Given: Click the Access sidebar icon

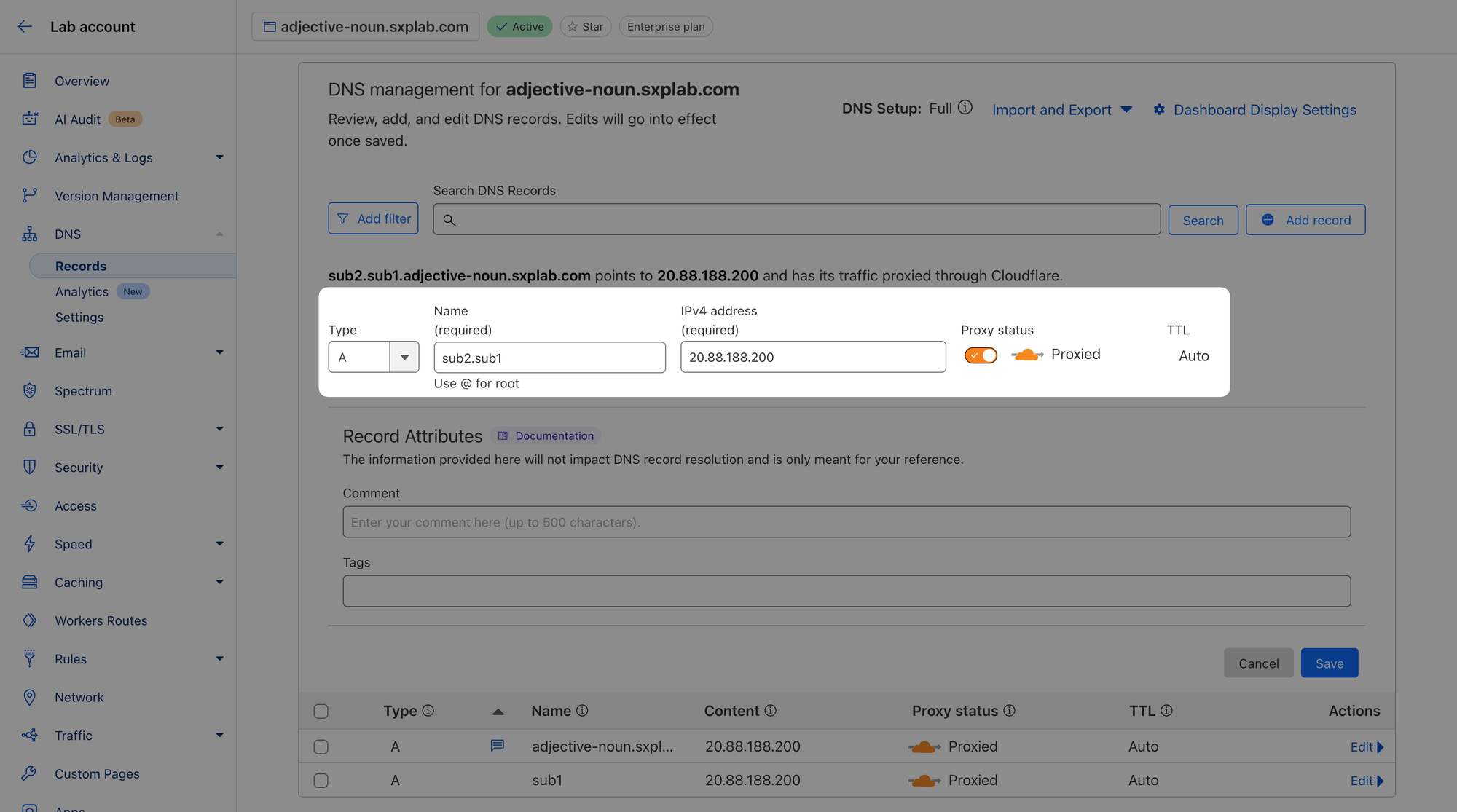Looking at the screenshot, I should tap(29, 505).
